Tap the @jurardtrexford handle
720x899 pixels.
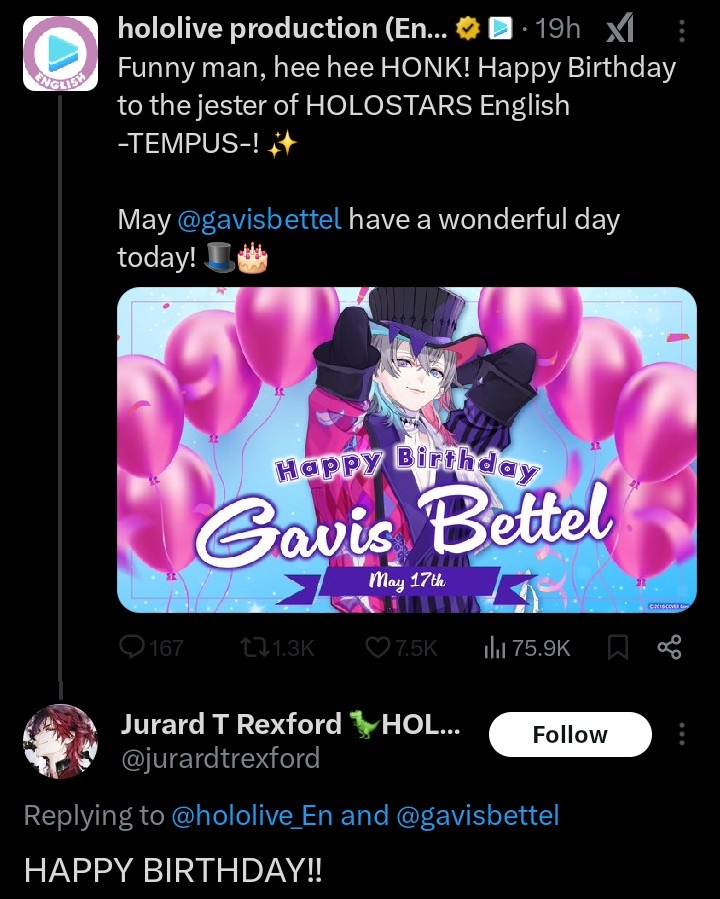click(x=220, y=758)
